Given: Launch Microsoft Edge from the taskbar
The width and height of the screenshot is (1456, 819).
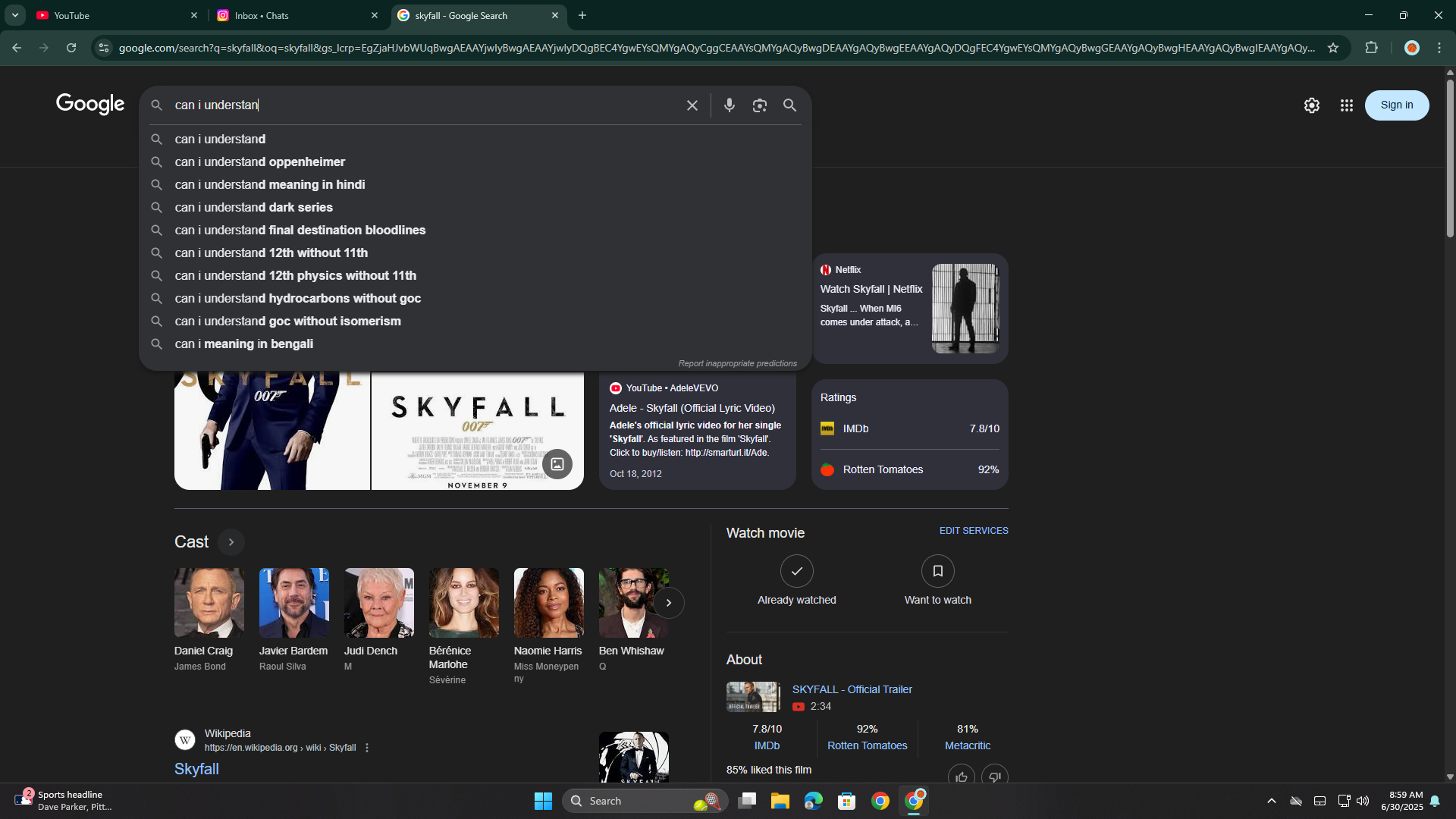Looking at the screenshot, I should [x=813, y=801].
